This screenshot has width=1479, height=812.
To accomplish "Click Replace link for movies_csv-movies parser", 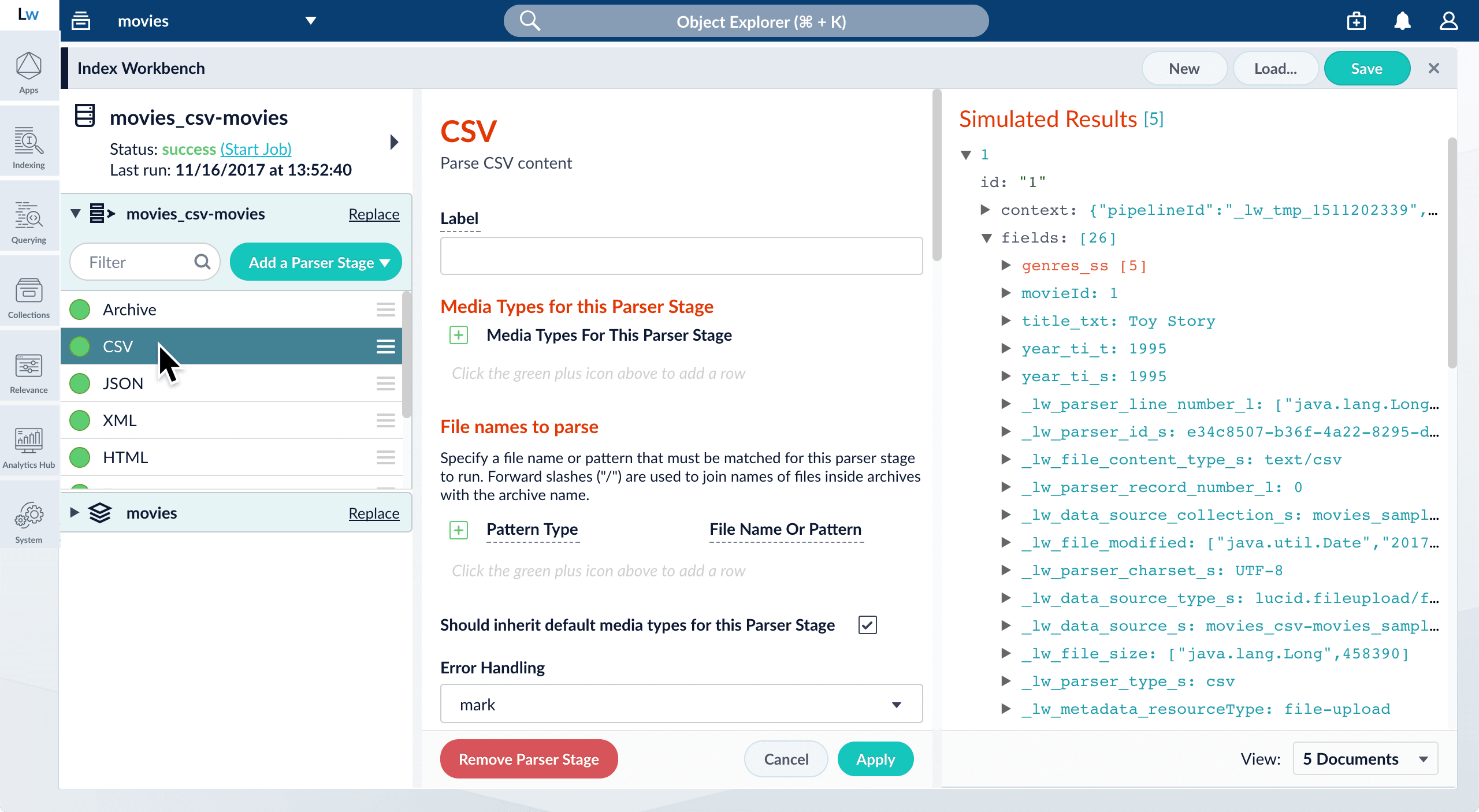I will 374,214.
